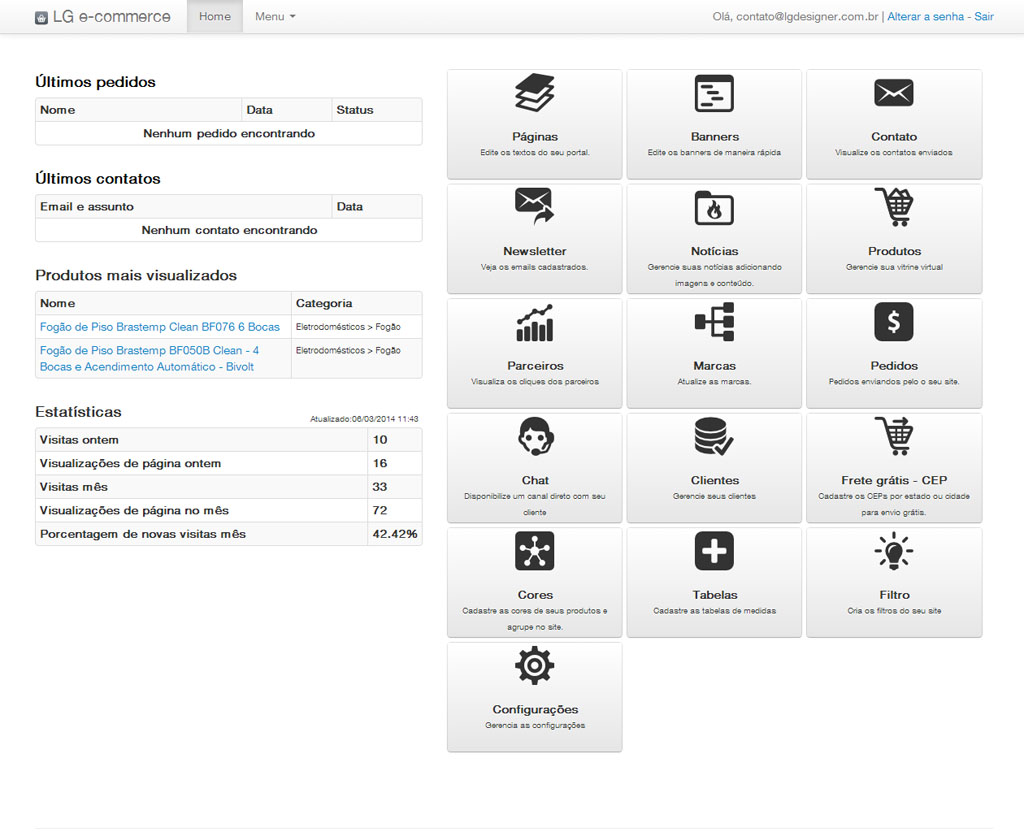Click the Banners icon tile
The height and width of the screenshot is (832, 1024).
tap(714, 93)
